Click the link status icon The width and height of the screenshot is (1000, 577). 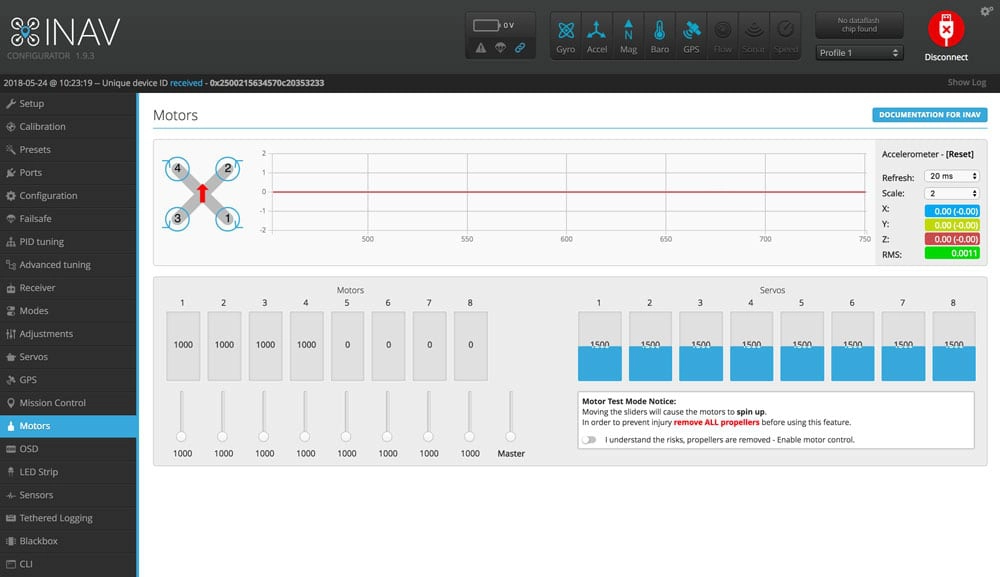(520, 48)
